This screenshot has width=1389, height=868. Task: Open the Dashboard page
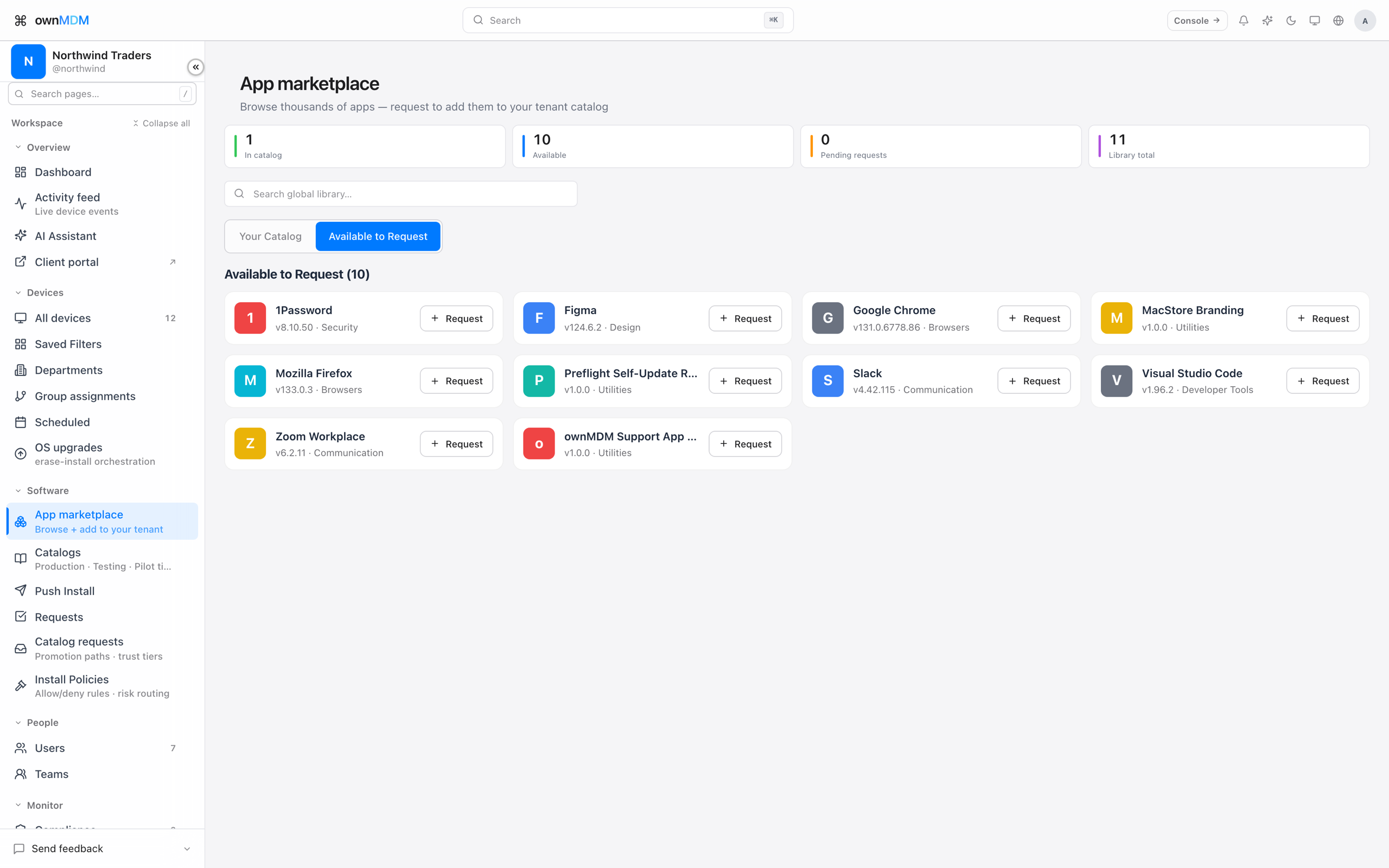102,172
